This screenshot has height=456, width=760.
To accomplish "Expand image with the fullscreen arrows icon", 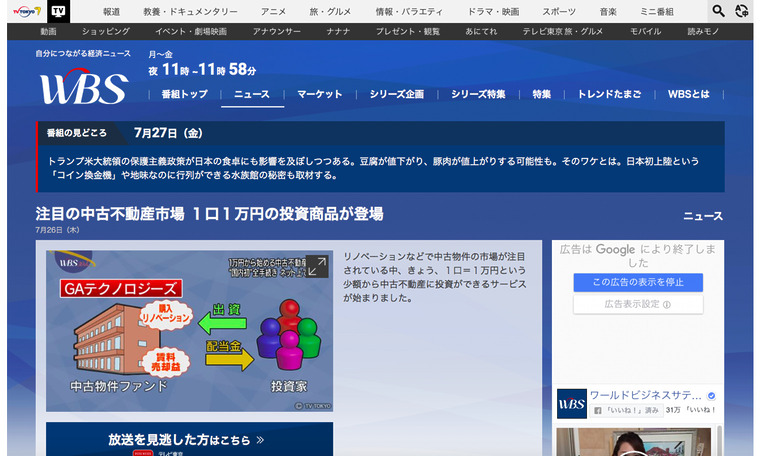I will point(316,266).
